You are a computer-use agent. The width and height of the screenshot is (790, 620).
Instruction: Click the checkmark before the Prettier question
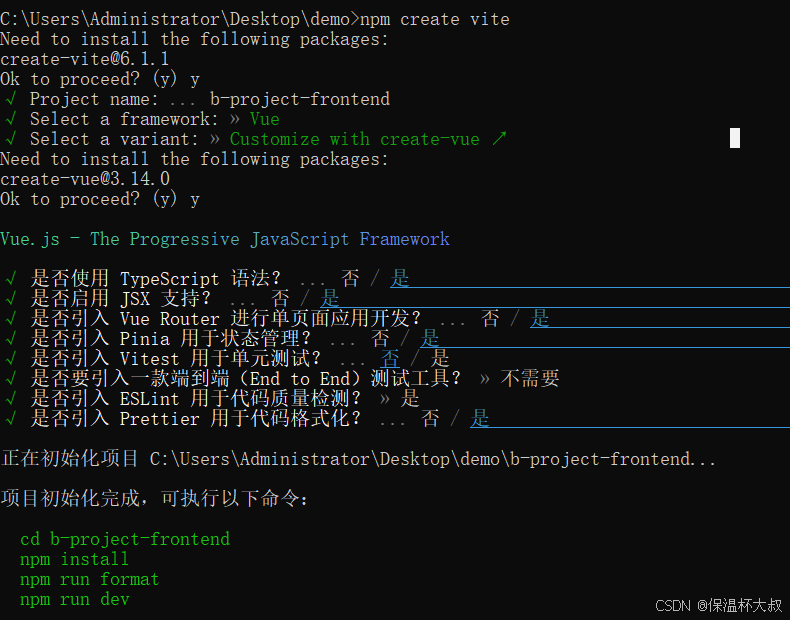(x=10, y=419)
